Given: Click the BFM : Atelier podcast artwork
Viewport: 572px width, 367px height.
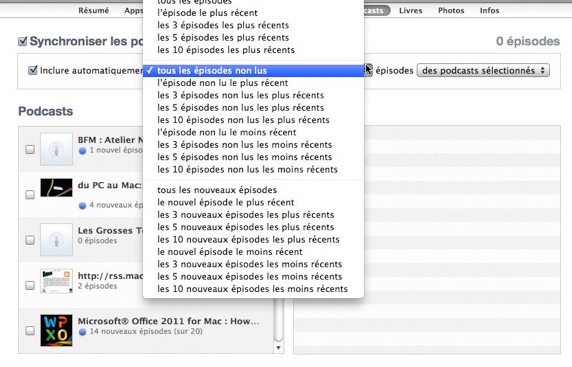Looking at the screenshot, I should pos(56,149).
